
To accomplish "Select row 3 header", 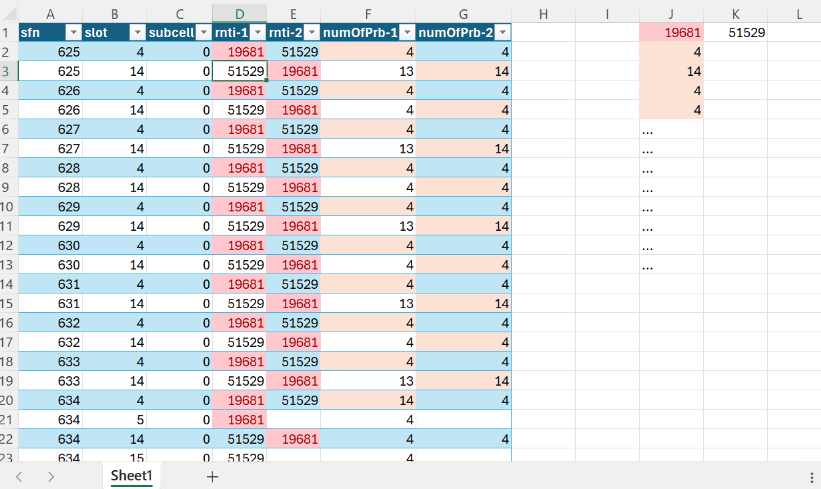I will point(9,71).
